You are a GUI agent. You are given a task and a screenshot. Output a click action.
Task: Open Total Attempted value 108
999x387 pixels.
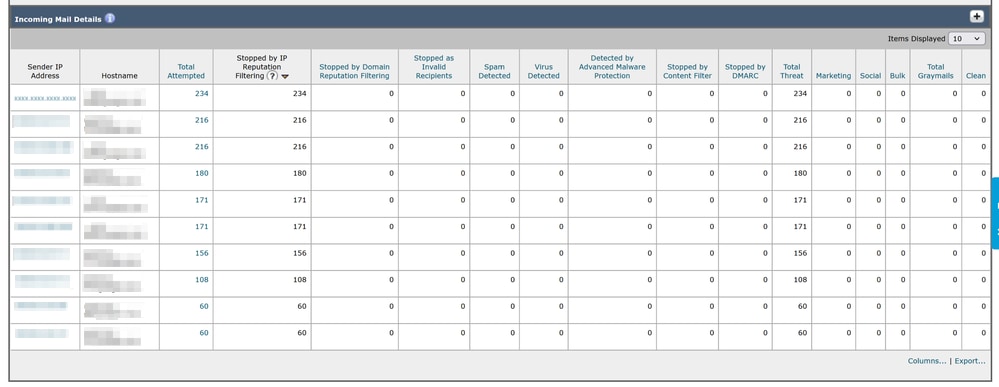[x=202, y=279]
